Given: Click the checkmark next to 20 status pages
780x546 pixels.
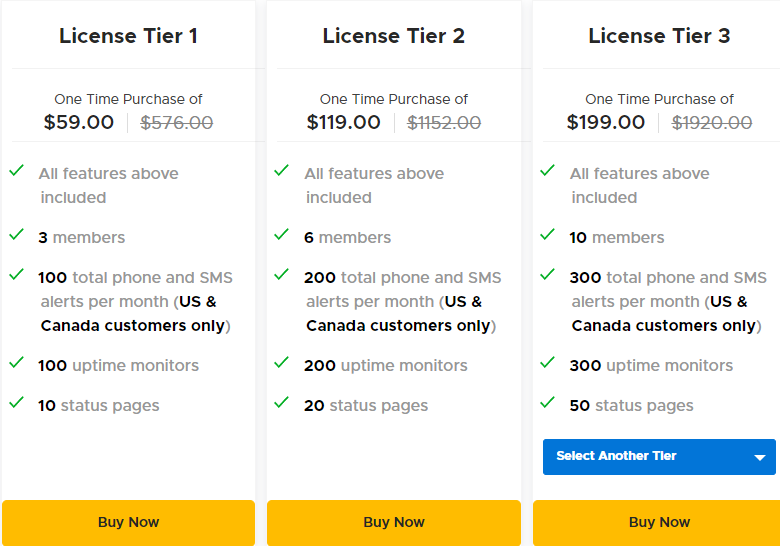Looking at the screenshot, I should coord(282,403).
